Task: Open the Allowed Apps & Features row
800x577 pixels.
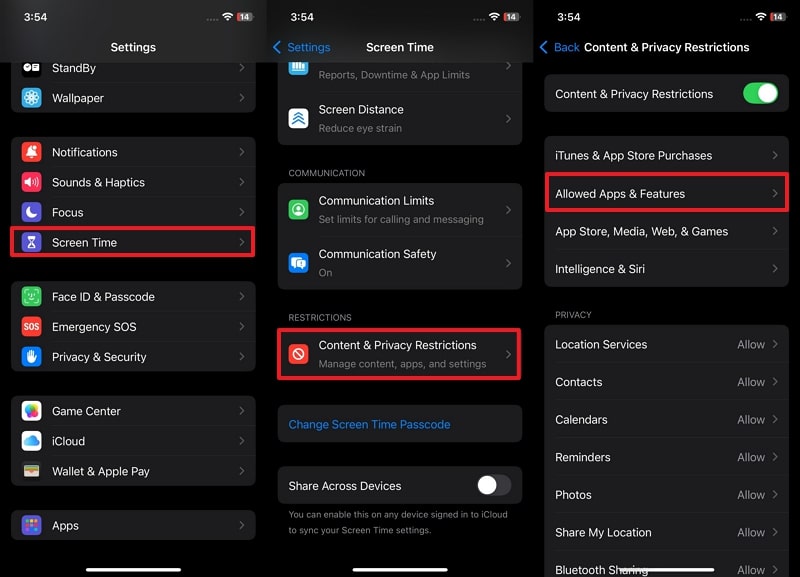Action: (666, 193)
